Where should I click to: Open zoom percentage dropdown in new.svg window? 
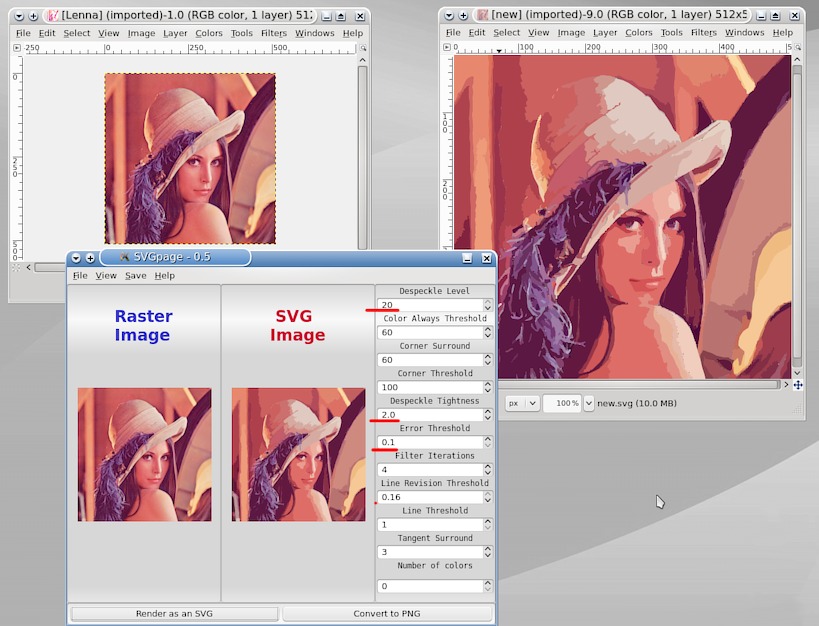pos(589,403)
